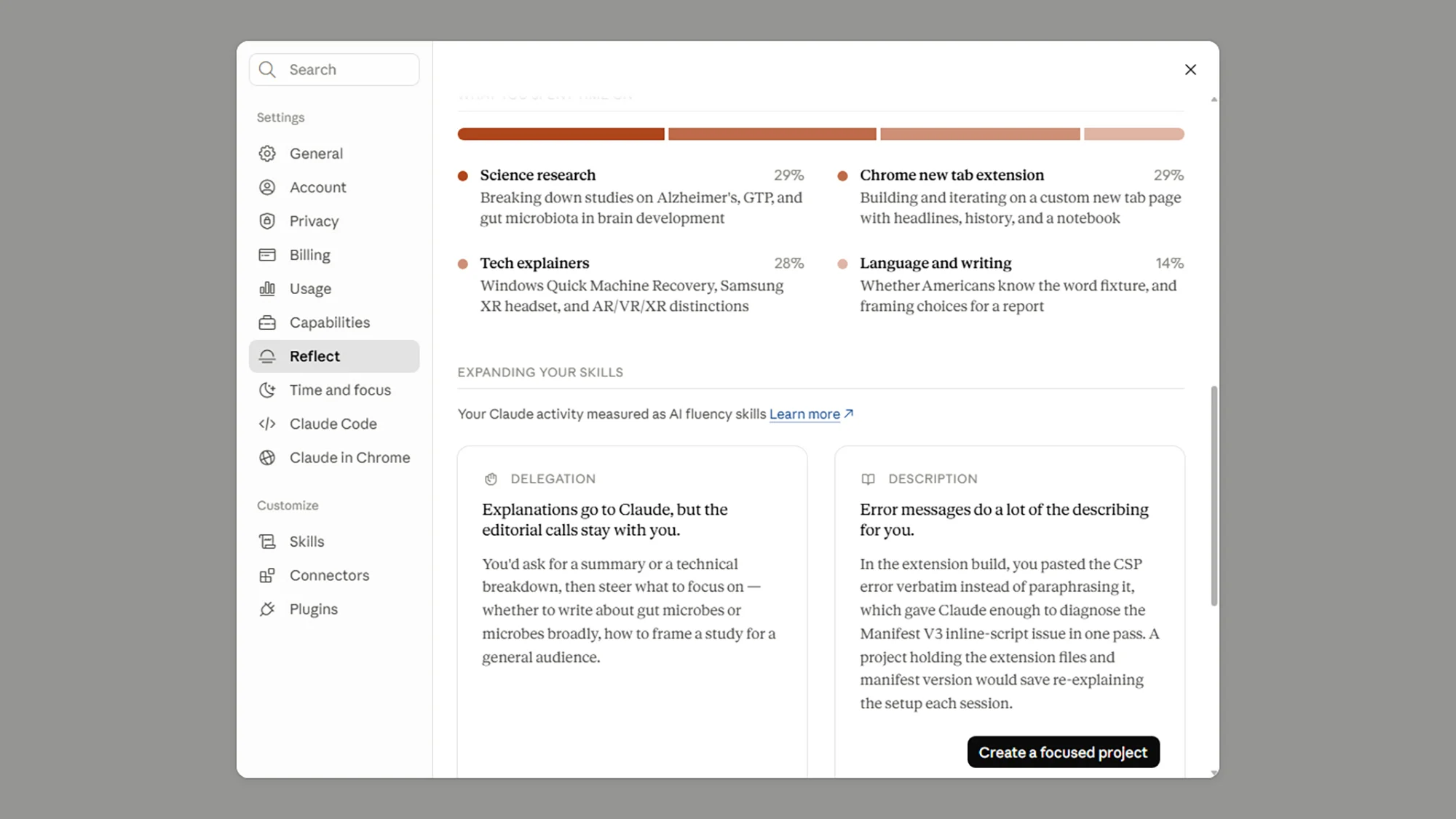Click the Science research heading

(x=537, y=175)
